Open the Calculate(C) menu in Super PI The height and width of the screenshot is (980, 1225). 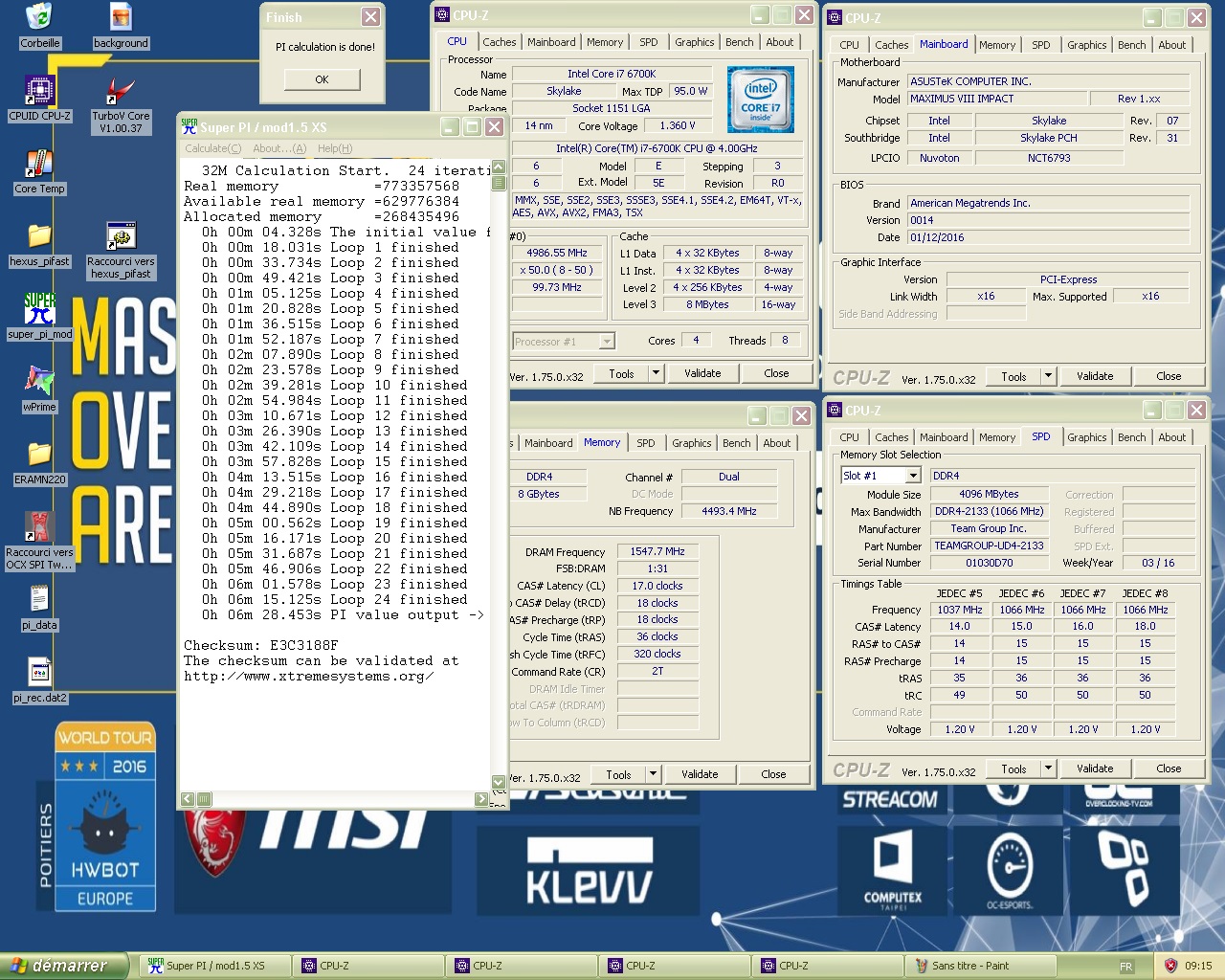coord(212,148)
